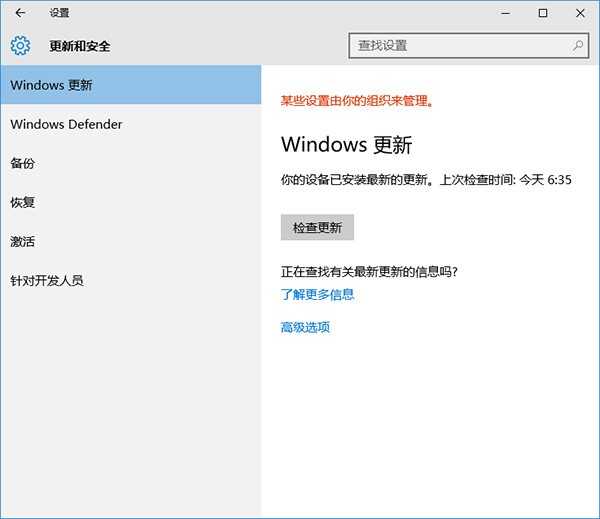The height and width of the screenshot is (519, 600).
Task: Focus the 查找设置 search field
Action: [460, 45]
